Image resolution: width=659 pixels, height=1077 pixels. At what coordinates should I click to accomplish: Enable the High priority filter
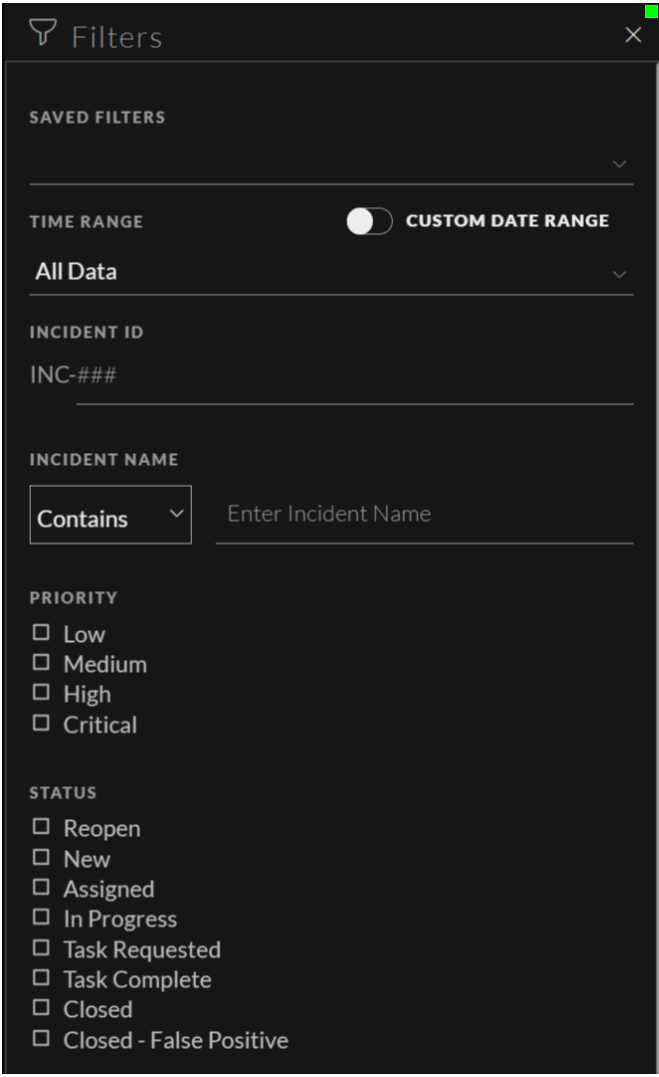41,693
